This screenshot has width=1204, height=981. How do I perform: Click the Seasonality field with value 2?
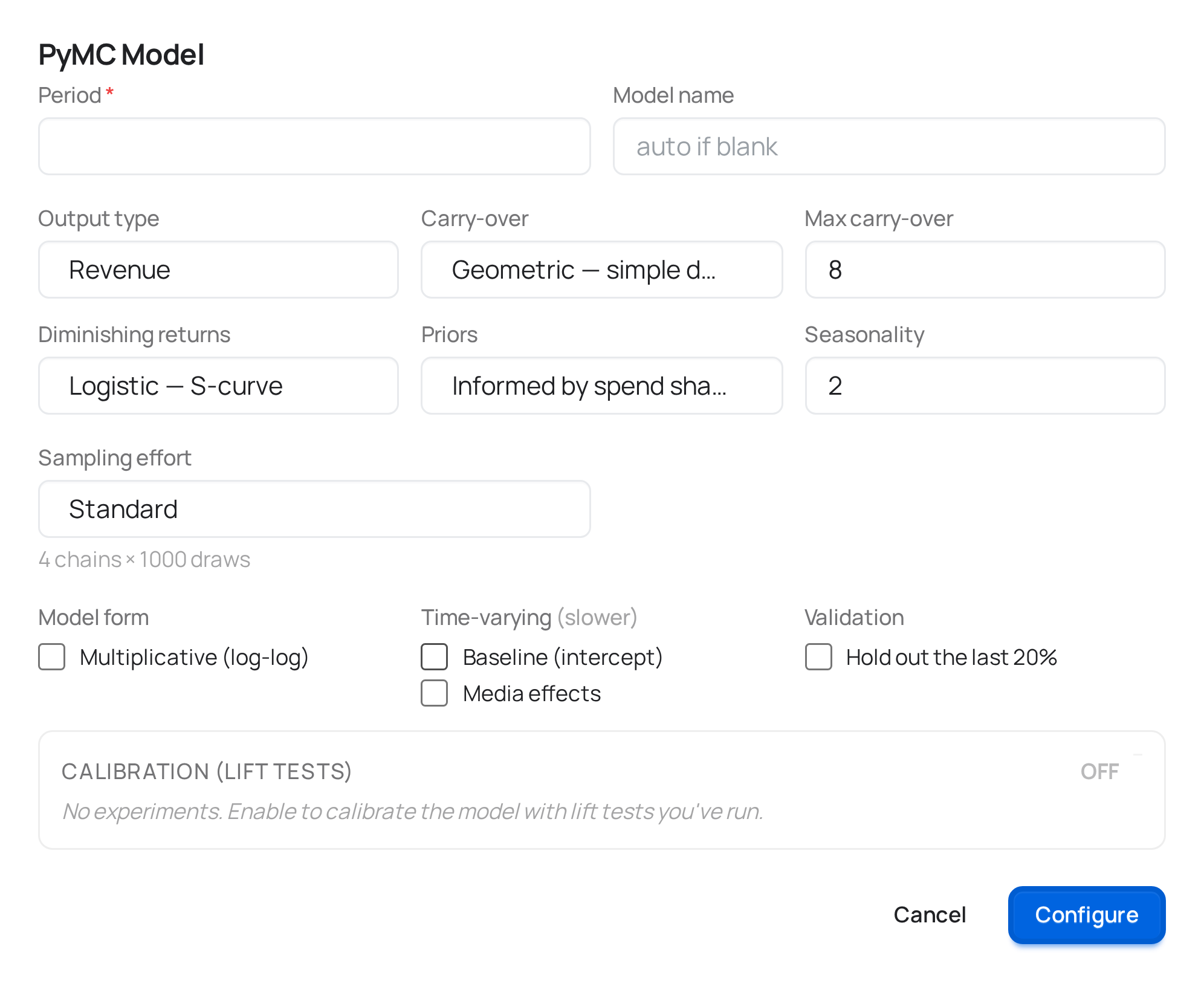(x=985, y=386)
